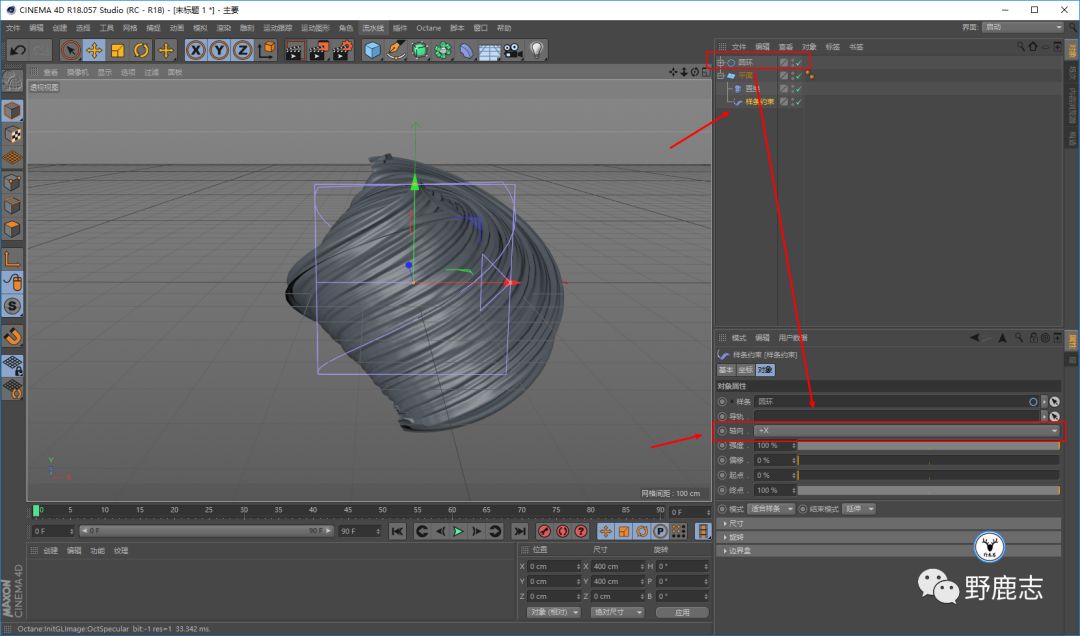Select the Move tool in top toolbar
Viewport: 1080px width, 636px height.
tap(95, 50)
